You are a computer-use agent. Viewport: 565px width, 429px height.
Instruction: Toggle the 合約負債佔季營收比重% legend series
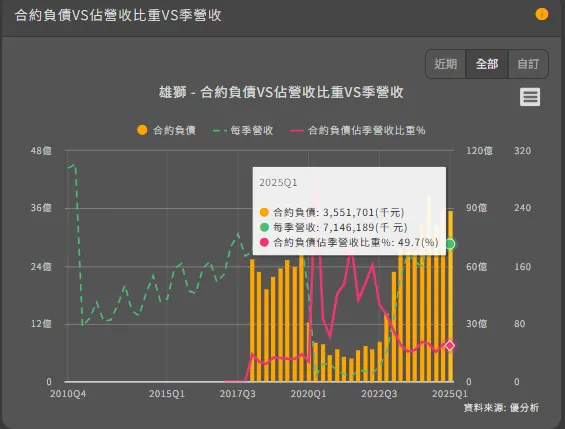coord(358,130)
